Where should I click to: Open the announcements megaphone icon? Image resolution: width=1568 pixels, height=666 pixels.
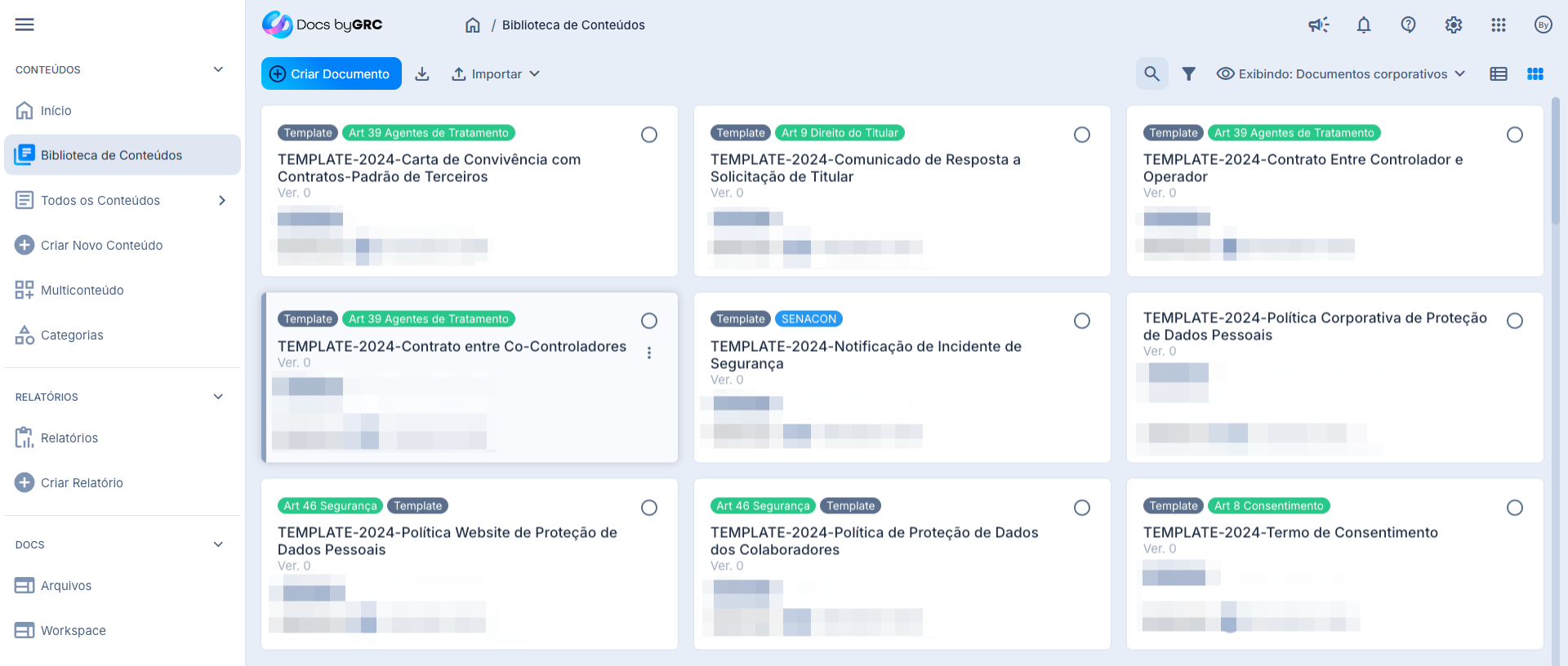click(1318, 24)
